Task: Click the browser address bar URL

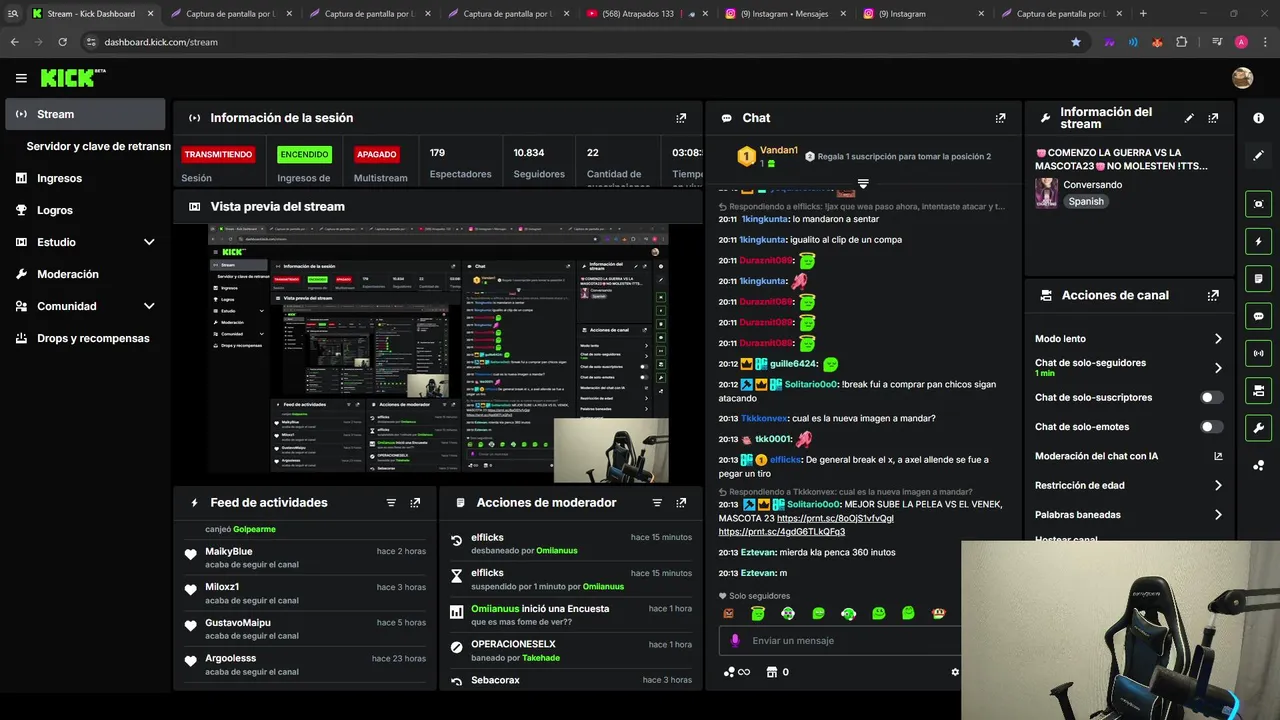Action: tap(161, 42)
